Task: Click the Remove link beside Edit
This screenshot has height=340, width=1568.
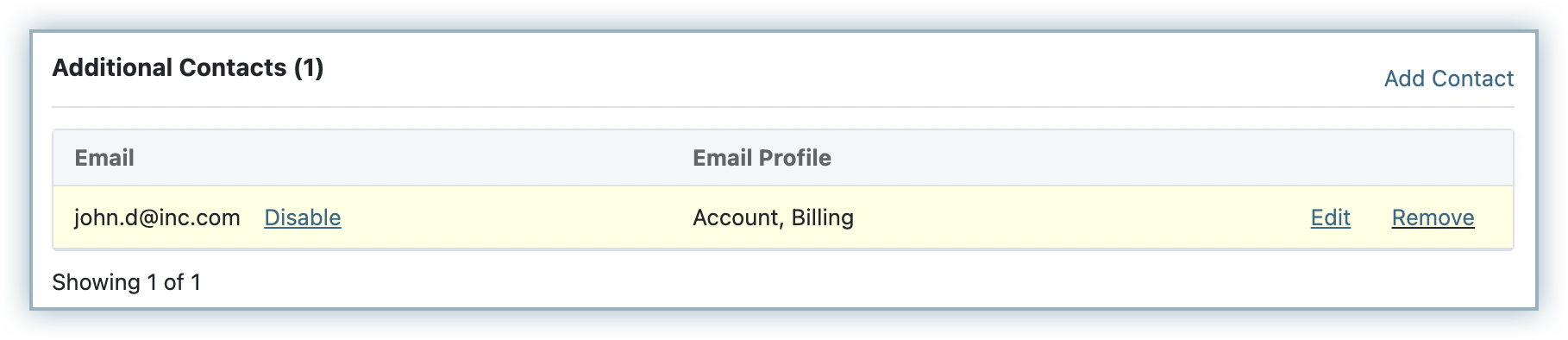Action: 1433,217
